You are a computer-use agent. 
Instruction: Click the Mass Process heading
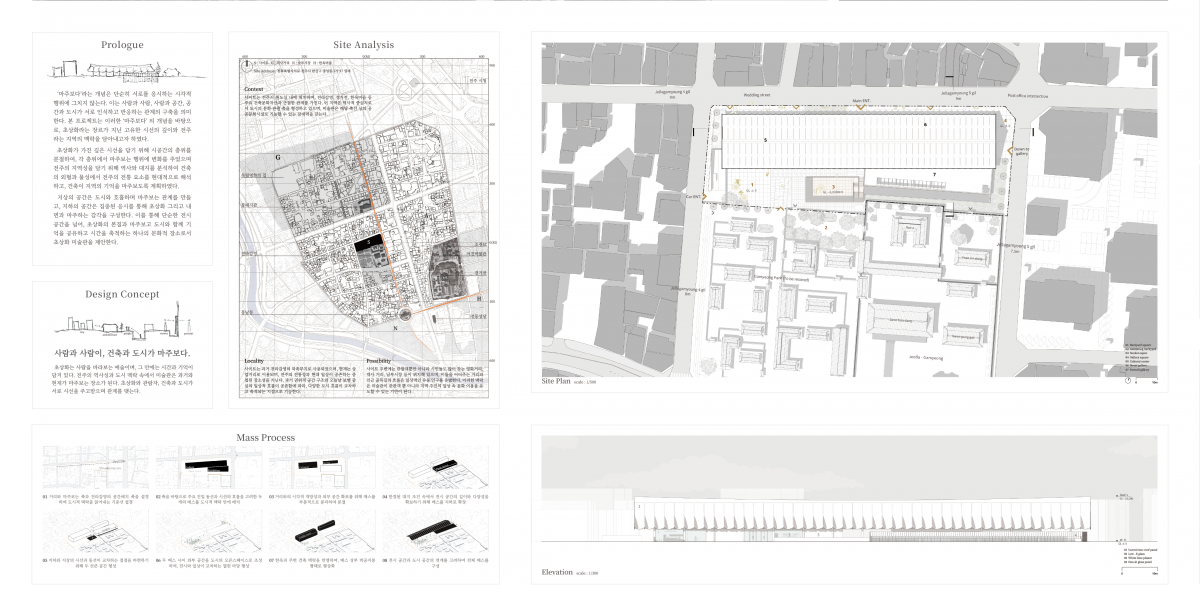[264, 437]
